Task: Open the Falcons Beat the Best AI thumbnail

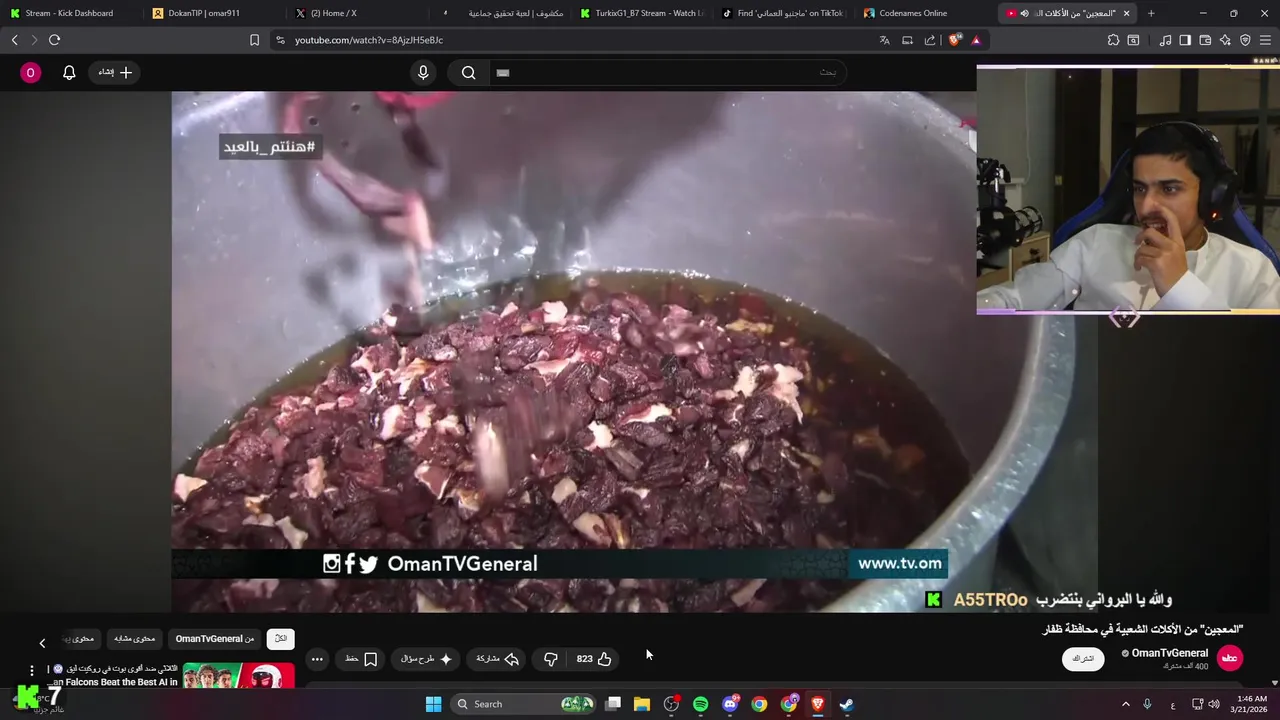Action: [x=238, y=676]
